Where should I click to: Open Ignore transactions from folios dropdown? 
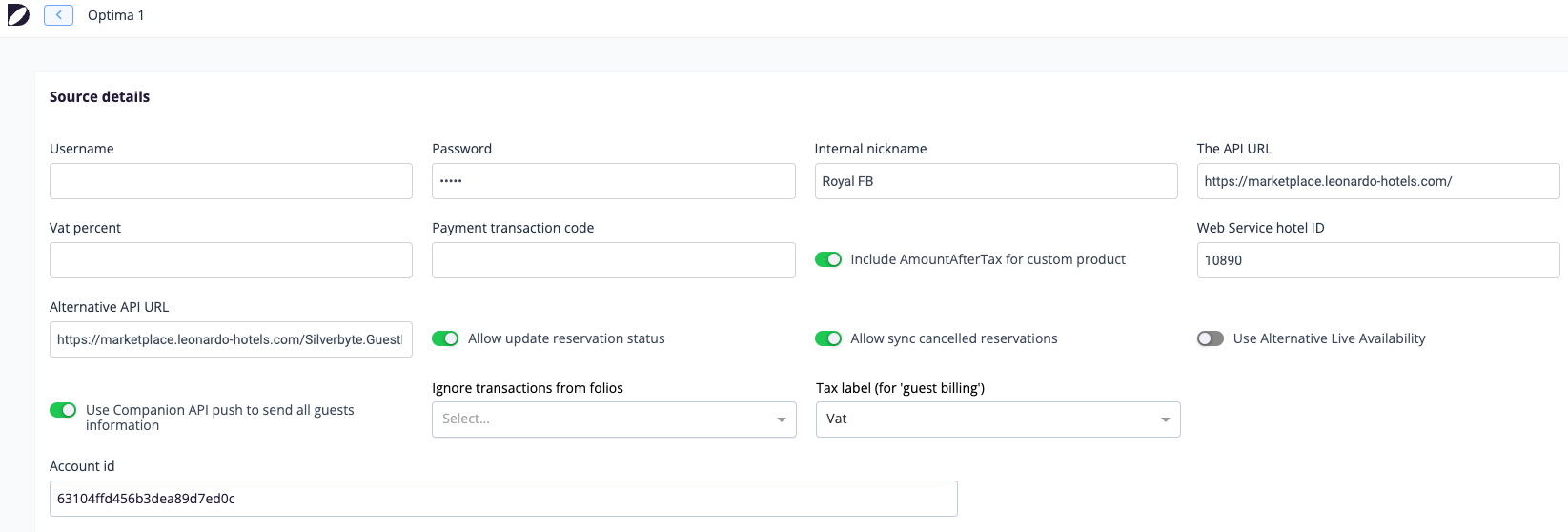click(x=614, y=419)
